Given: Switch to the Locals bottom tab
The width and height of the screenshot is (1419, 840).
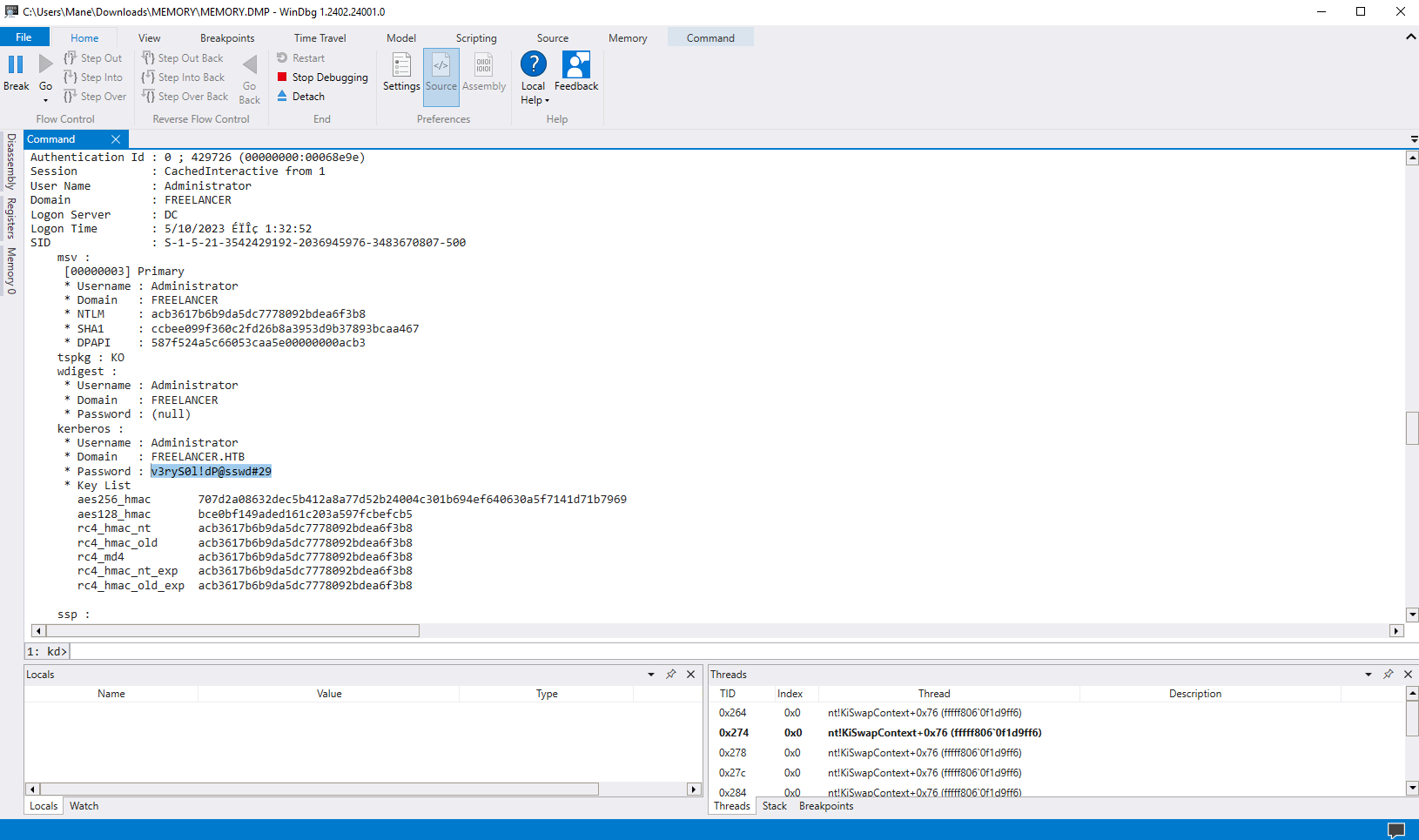Looking at the screenshot, I should [44, 806].
